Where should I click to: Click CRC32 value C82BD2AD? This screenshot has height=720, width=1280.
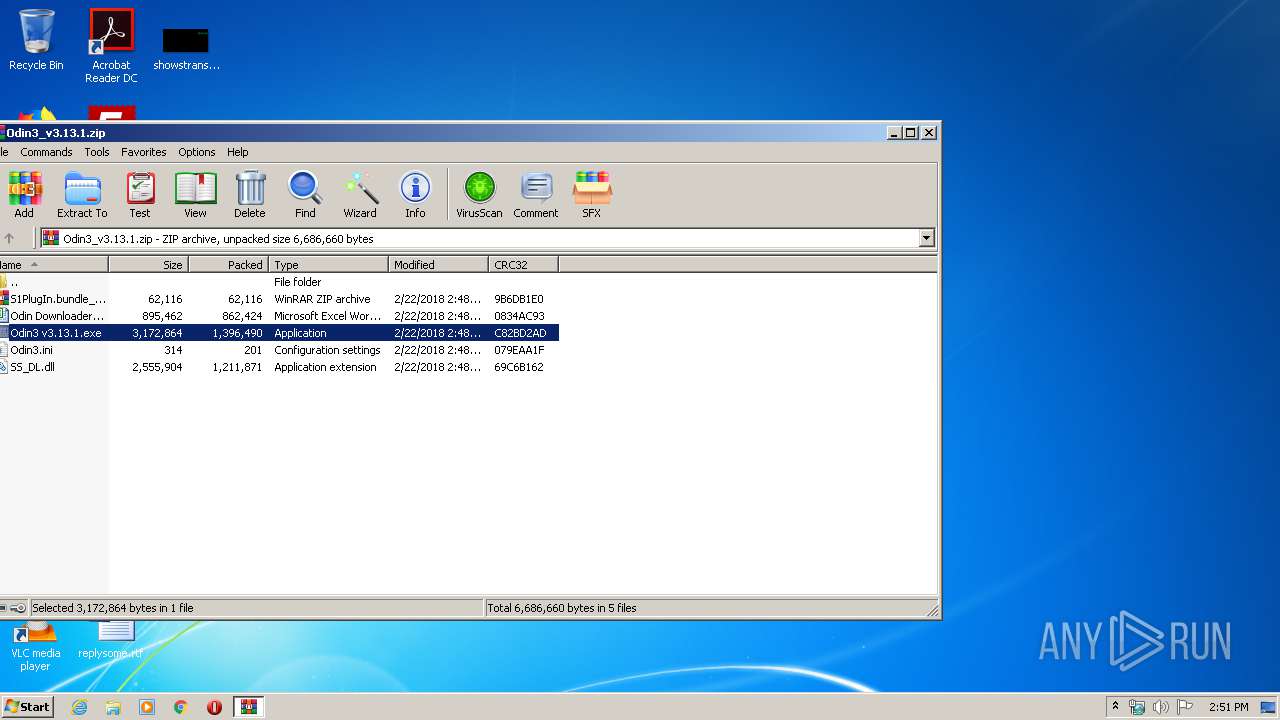pos(520,333)
